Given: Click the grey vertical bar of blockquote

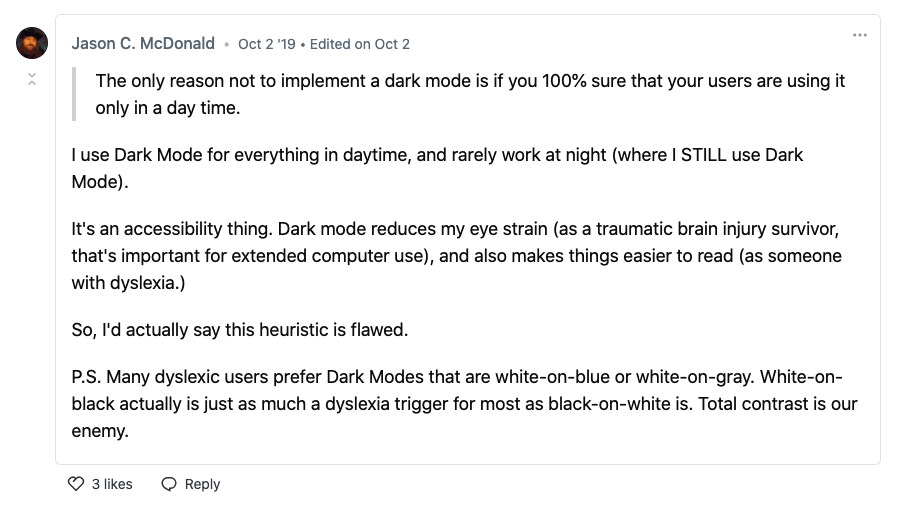Looking at the screenshot, I should (75, 94).
